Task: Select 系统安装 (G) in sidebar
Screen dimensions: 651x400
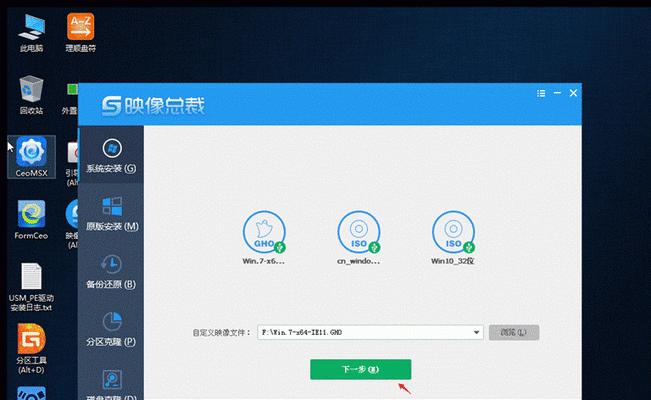Action: click(x=111, y=156)
